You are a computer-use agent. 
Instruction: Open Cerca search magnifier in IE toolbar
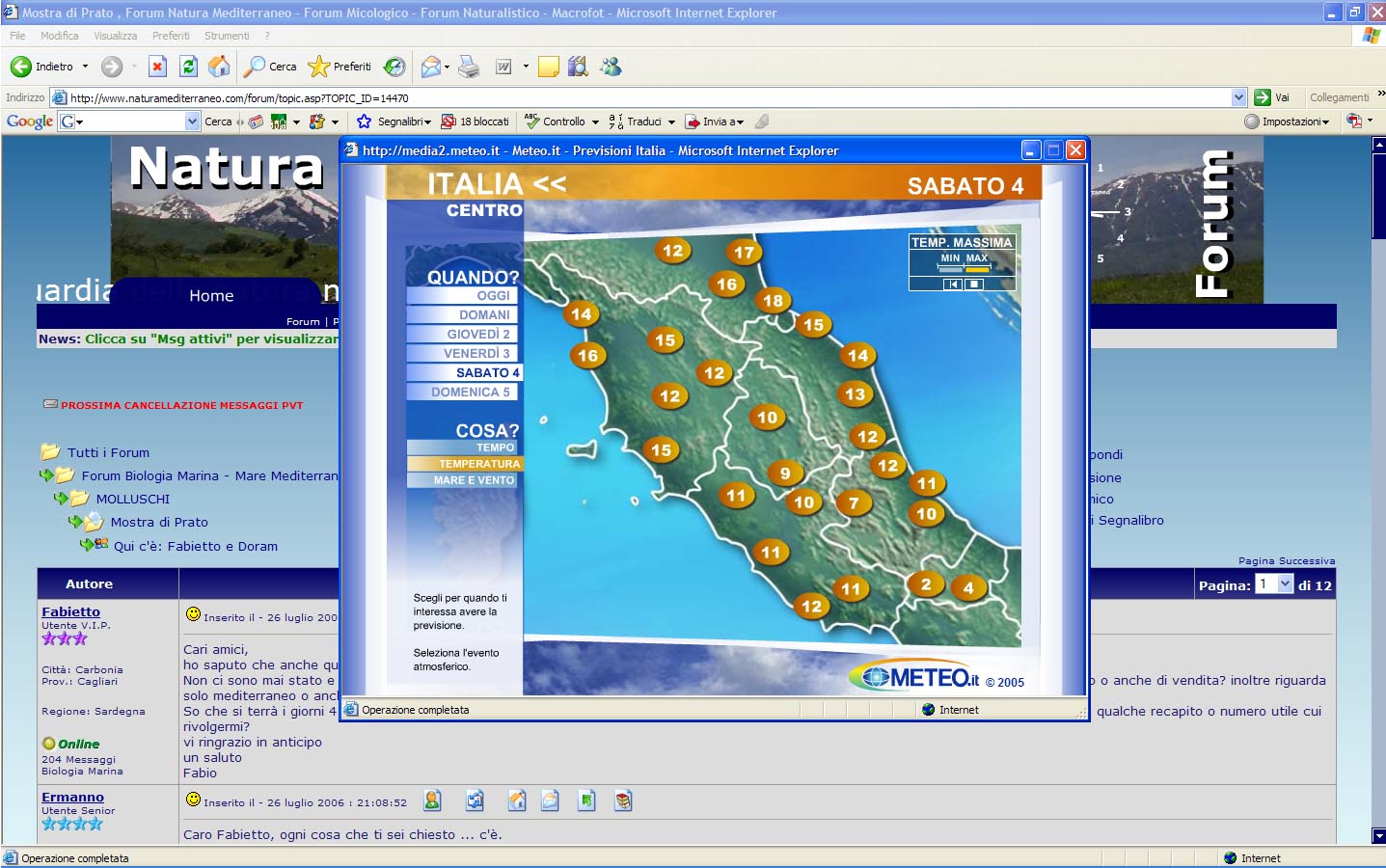(x=270, y=67)
